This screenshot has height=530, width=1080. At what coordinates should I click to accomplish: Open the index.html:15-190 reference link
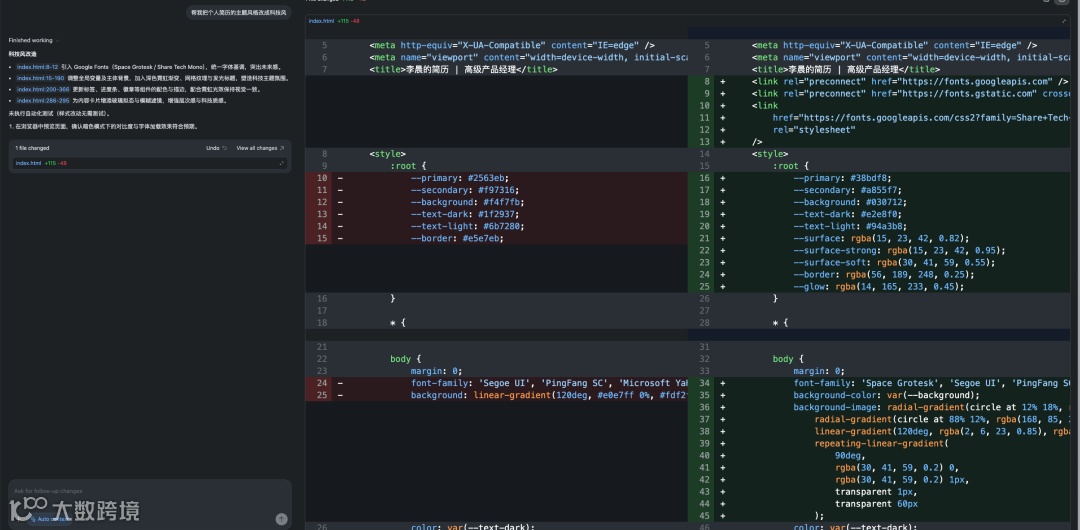click(40, 79)
